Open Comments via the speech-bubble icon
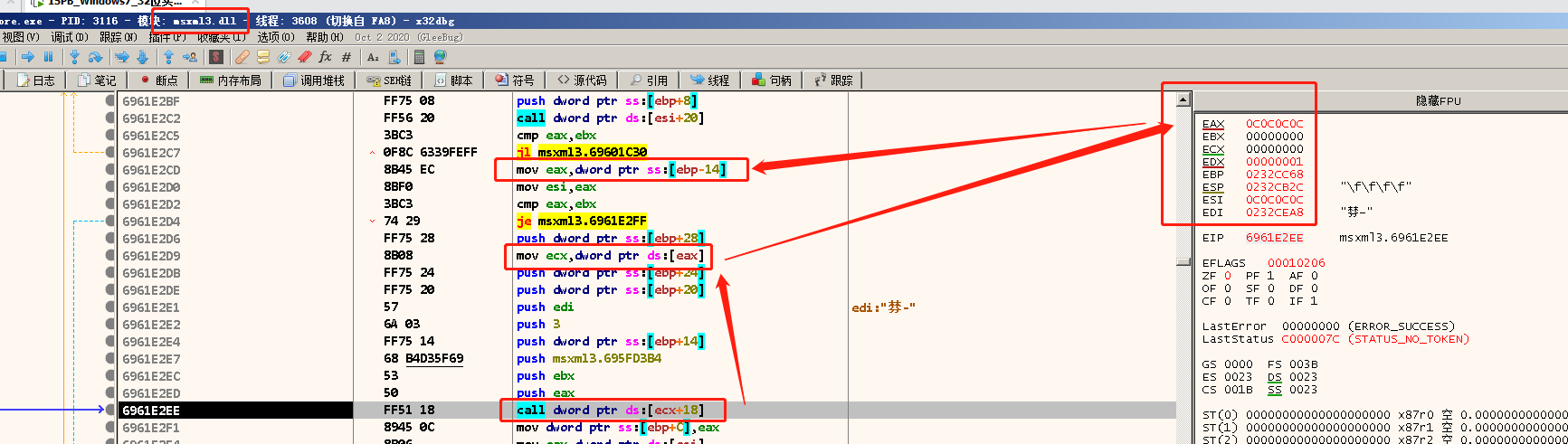The width and height of the screenshot is (1568, 444). (x=263, y=57)
